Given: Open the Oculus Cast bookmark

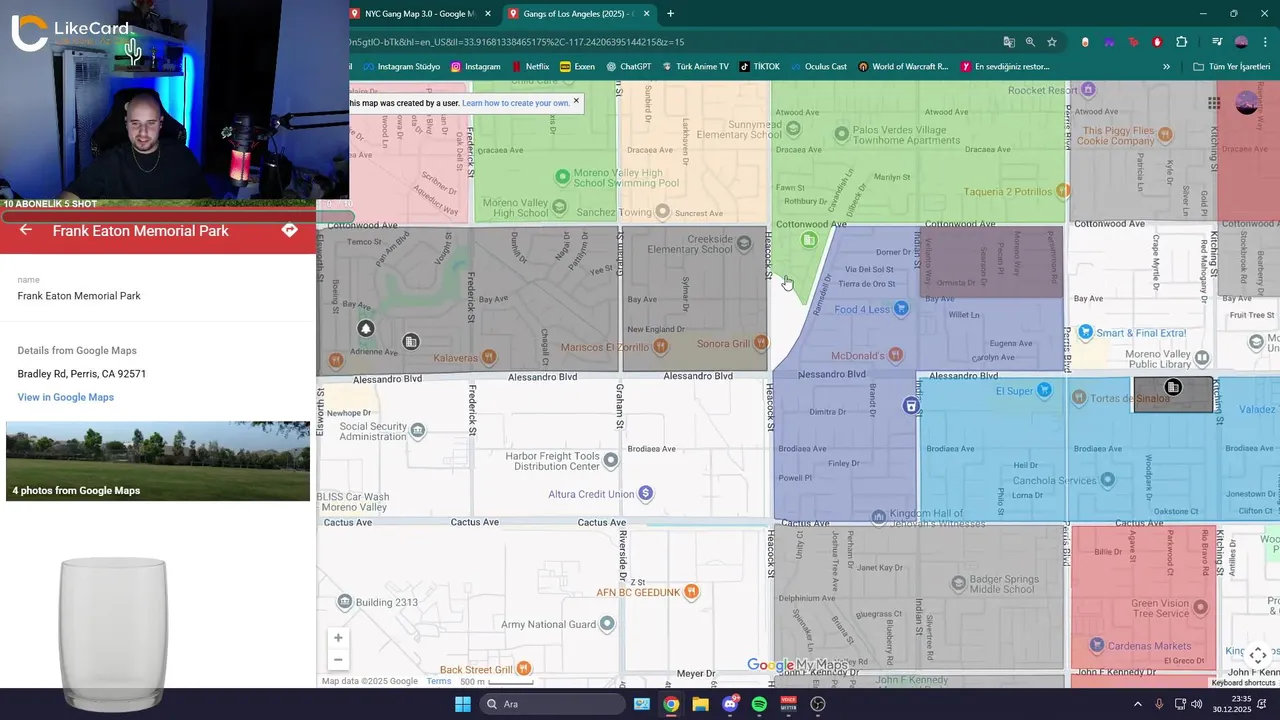Looking at the screenshot, I should tap(817, 67).
